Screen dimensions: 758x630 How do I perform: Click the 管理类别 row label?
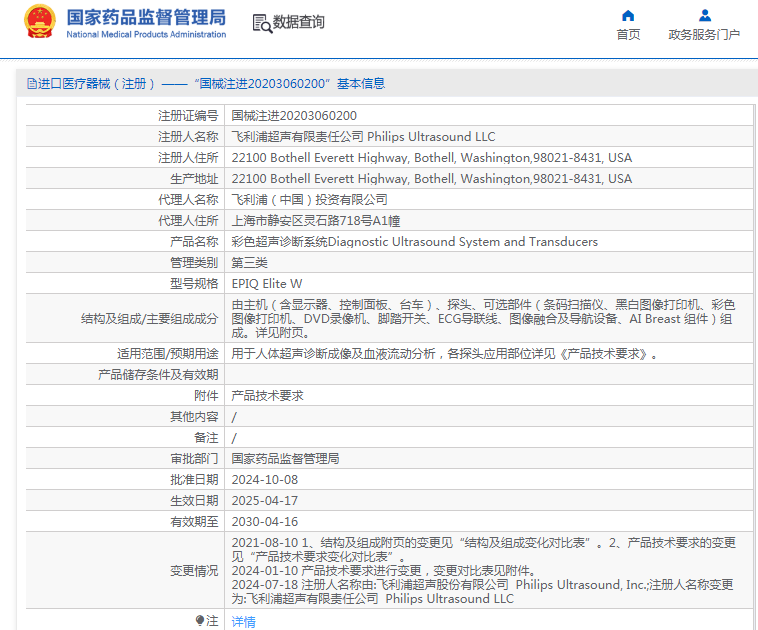(194, 263)
